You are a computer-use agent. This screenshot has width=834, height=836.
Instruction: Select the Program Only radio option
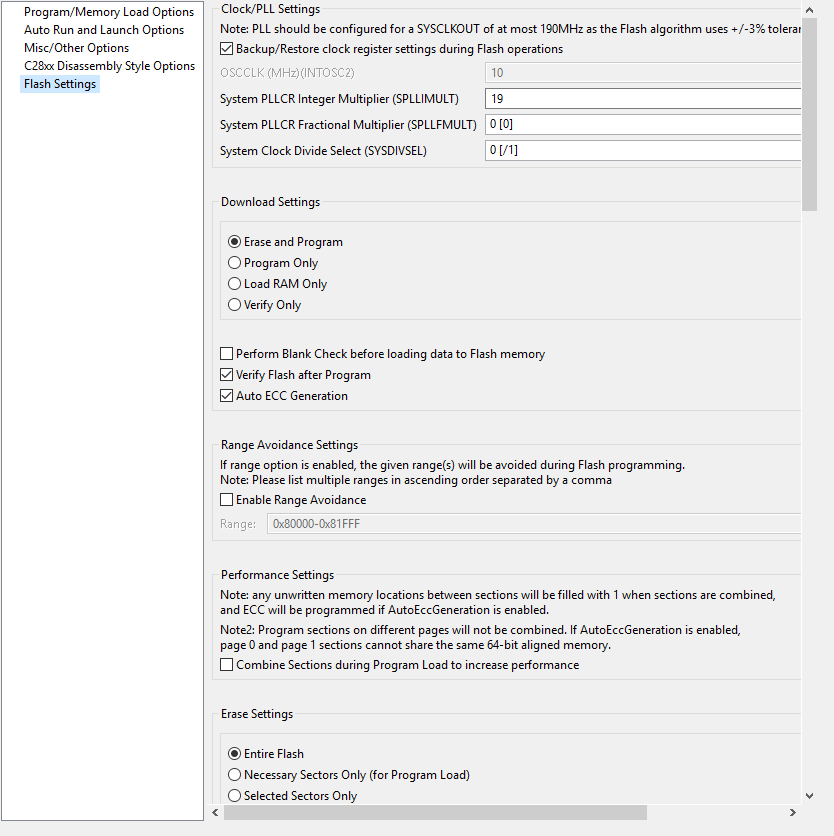pyautogui.click(x=235, y=263)
